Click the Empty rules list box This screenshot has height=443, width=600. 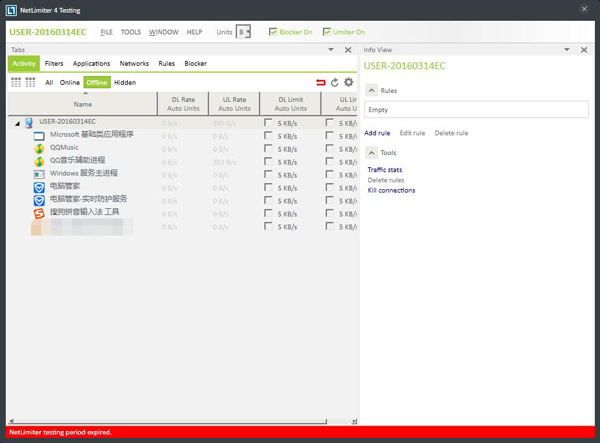click(x=476, y=110)
